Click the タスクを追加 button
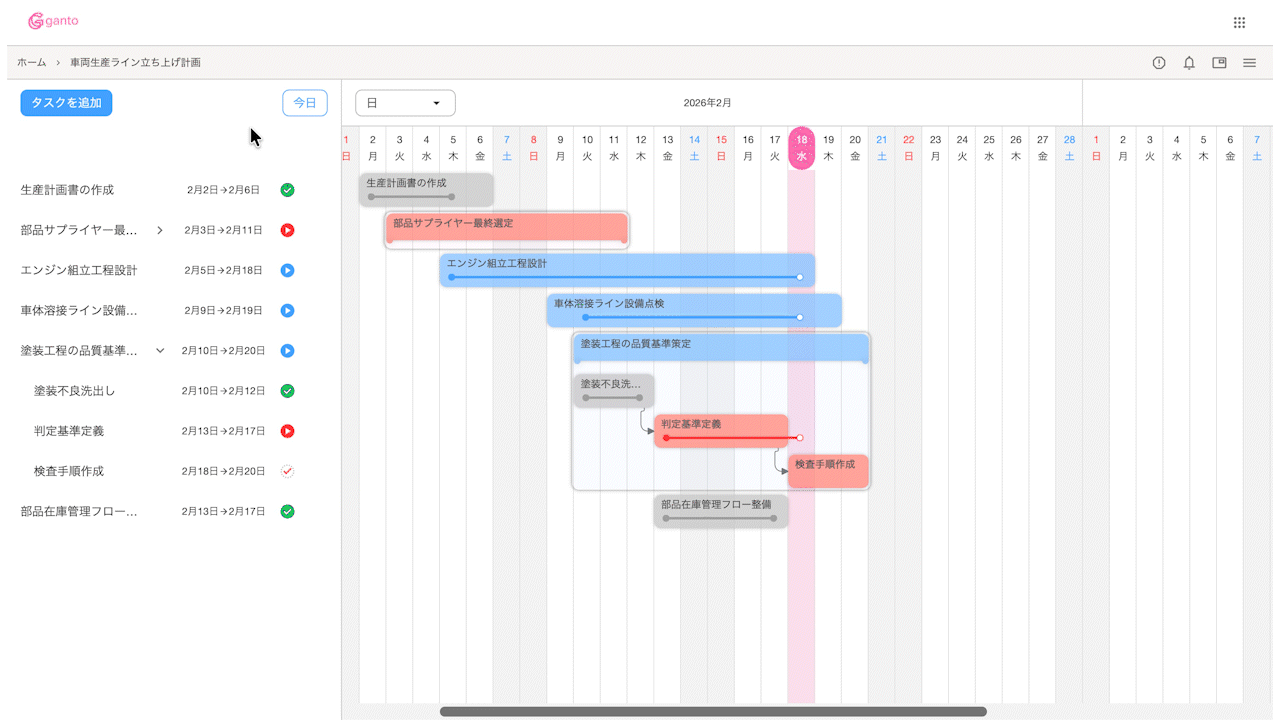Image resolution: width=1280 pixels, height=720 pixels. 66,103
